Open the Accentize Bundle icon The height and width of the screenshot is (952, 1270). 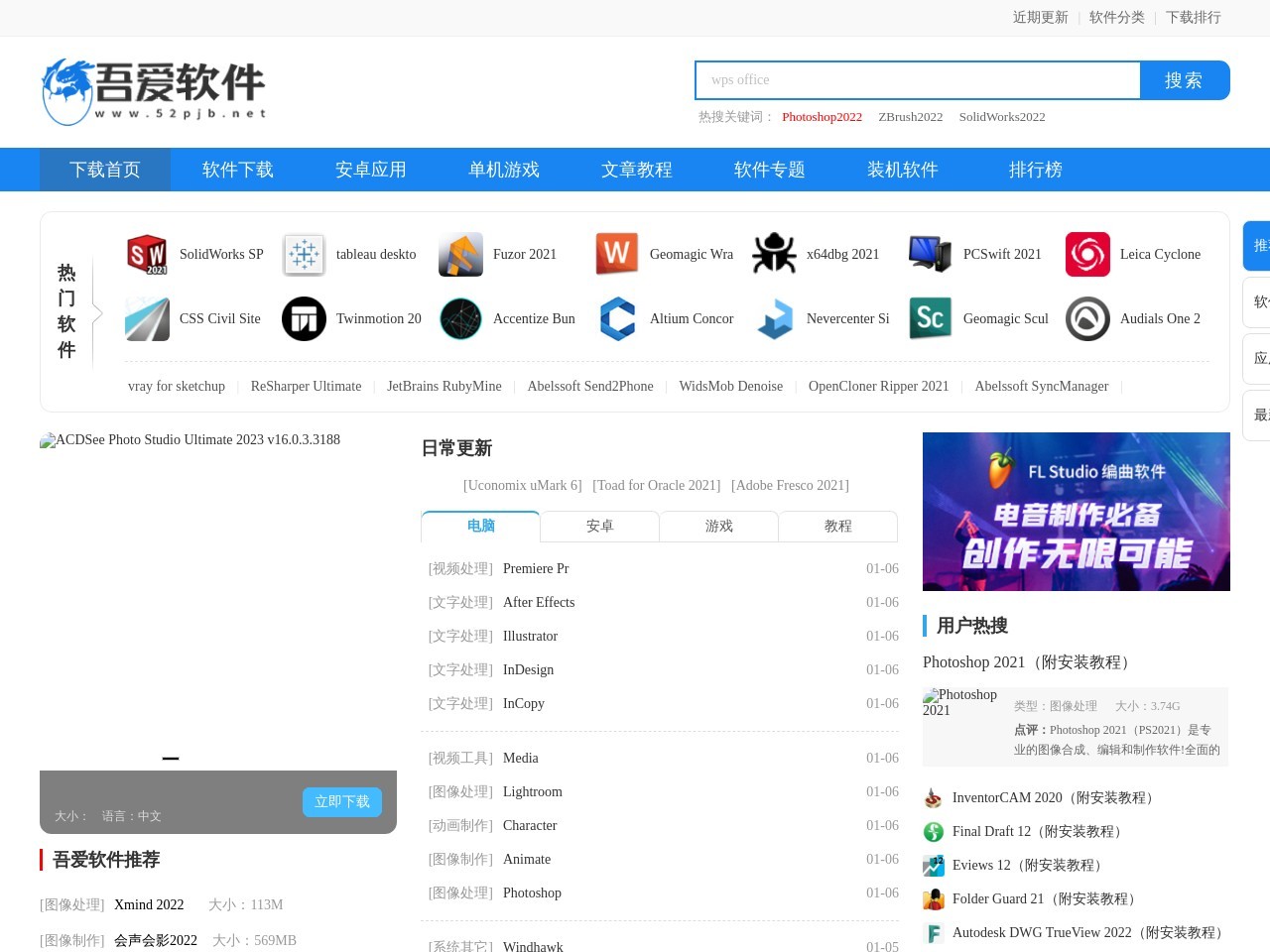pos(461,319)
